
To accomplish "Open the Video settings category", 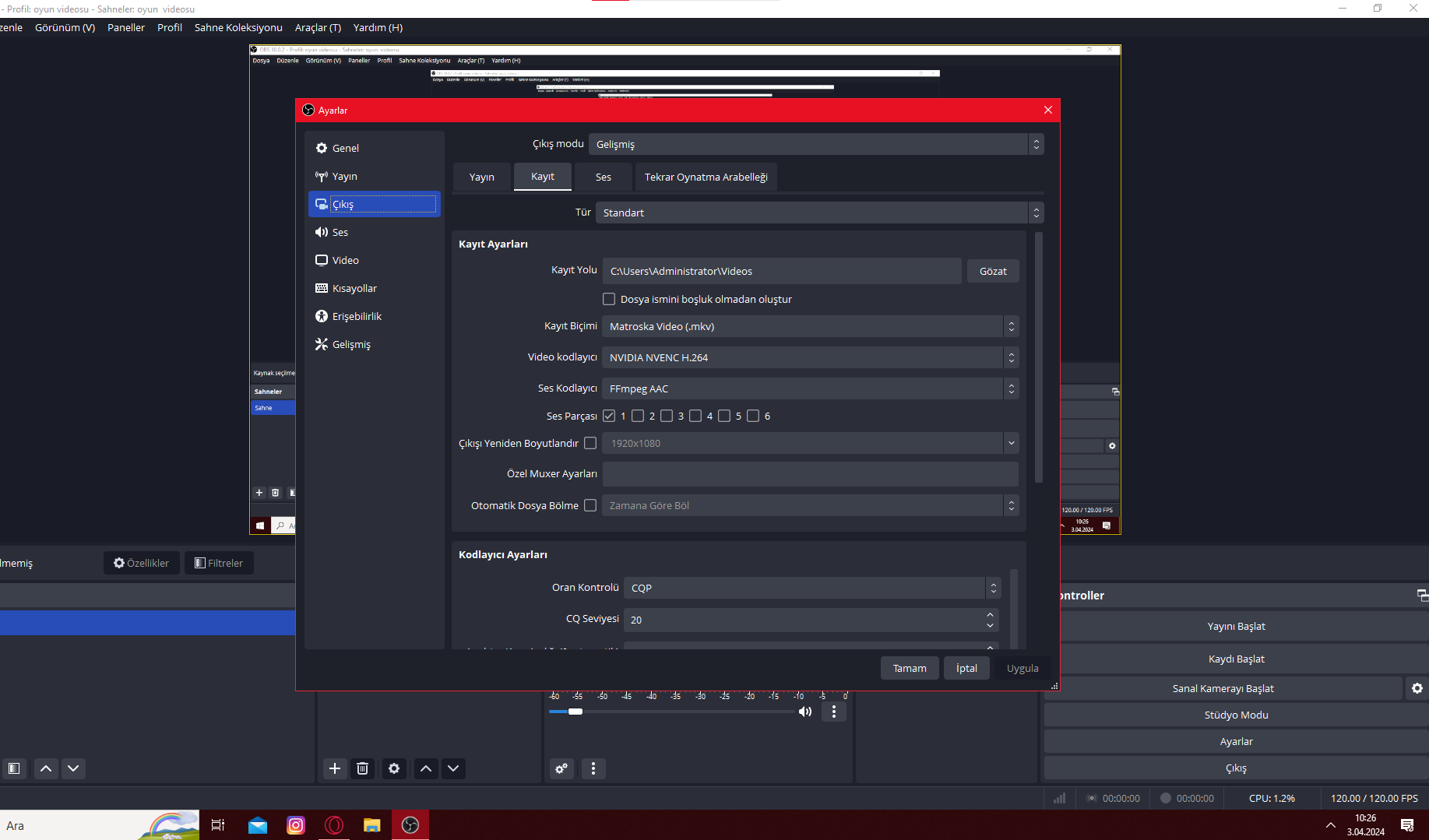I will pyautogui.click(x=375, y=260).
